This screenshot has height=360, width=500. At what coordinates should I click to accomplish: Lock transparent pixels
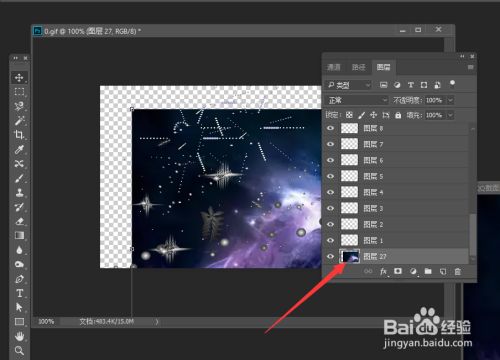[x=349, y=115]
